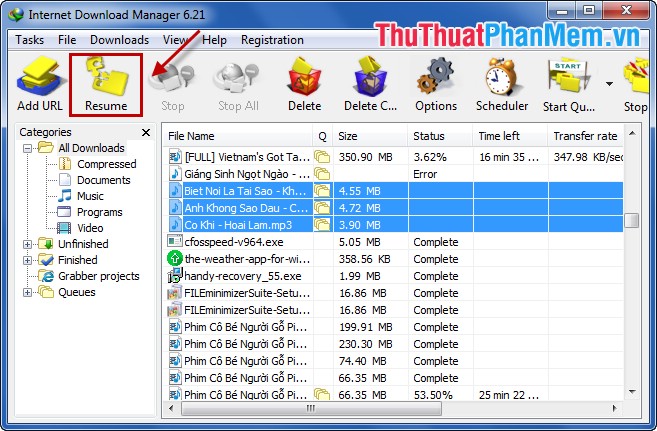
Task: Select the Unfinished folder
Action: point(83,244)
